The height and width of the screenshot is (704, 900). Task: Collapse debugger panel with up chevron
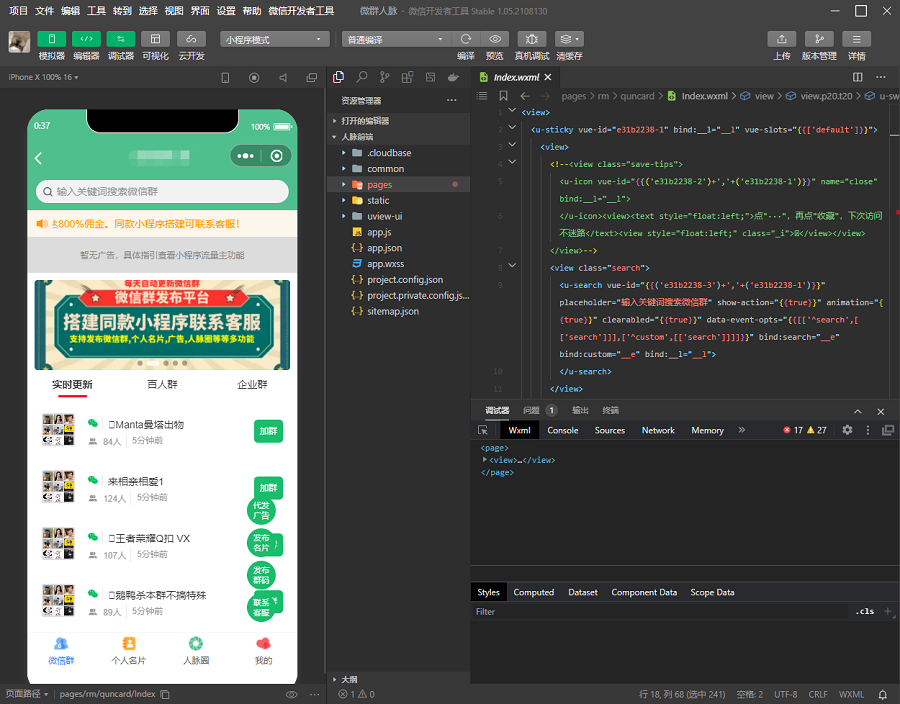[858, 411]
